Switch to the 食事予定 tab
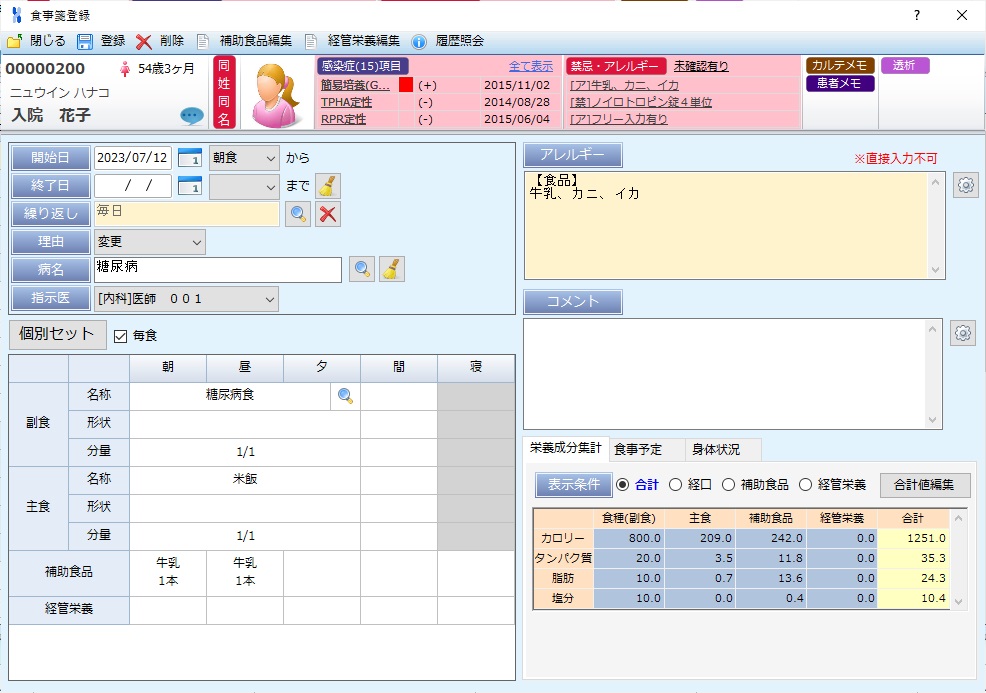This screenshot has width=986, height=693. (x=638, y=450)
